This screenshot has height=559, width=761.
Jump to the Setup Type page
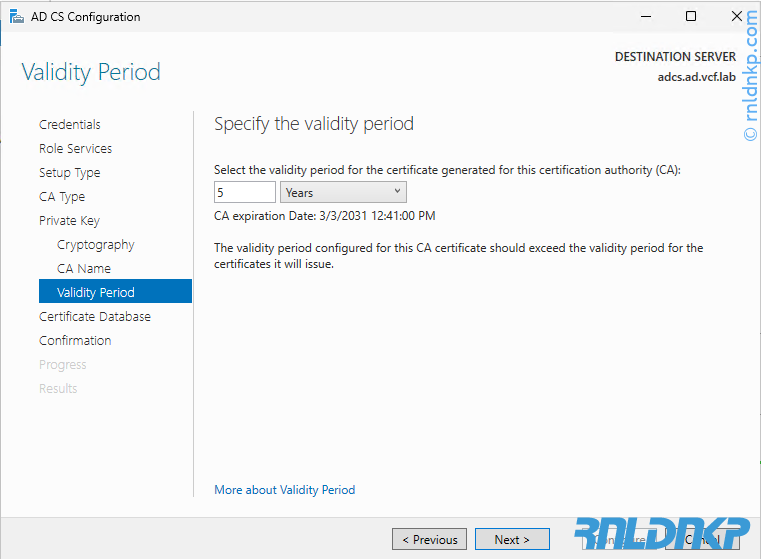[x=70, y=173]
